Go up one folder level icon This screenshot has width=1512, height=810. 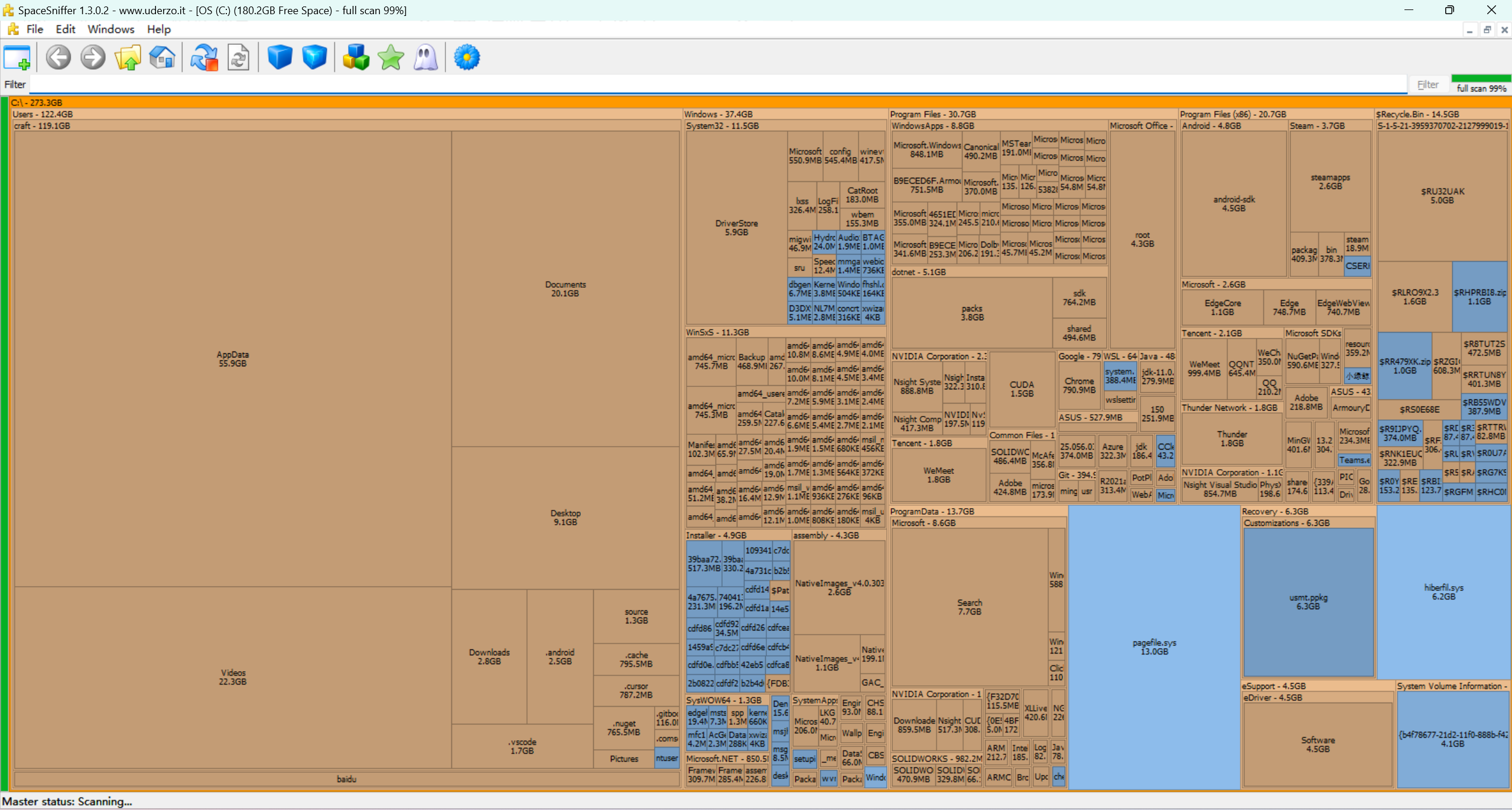[128, 57]
